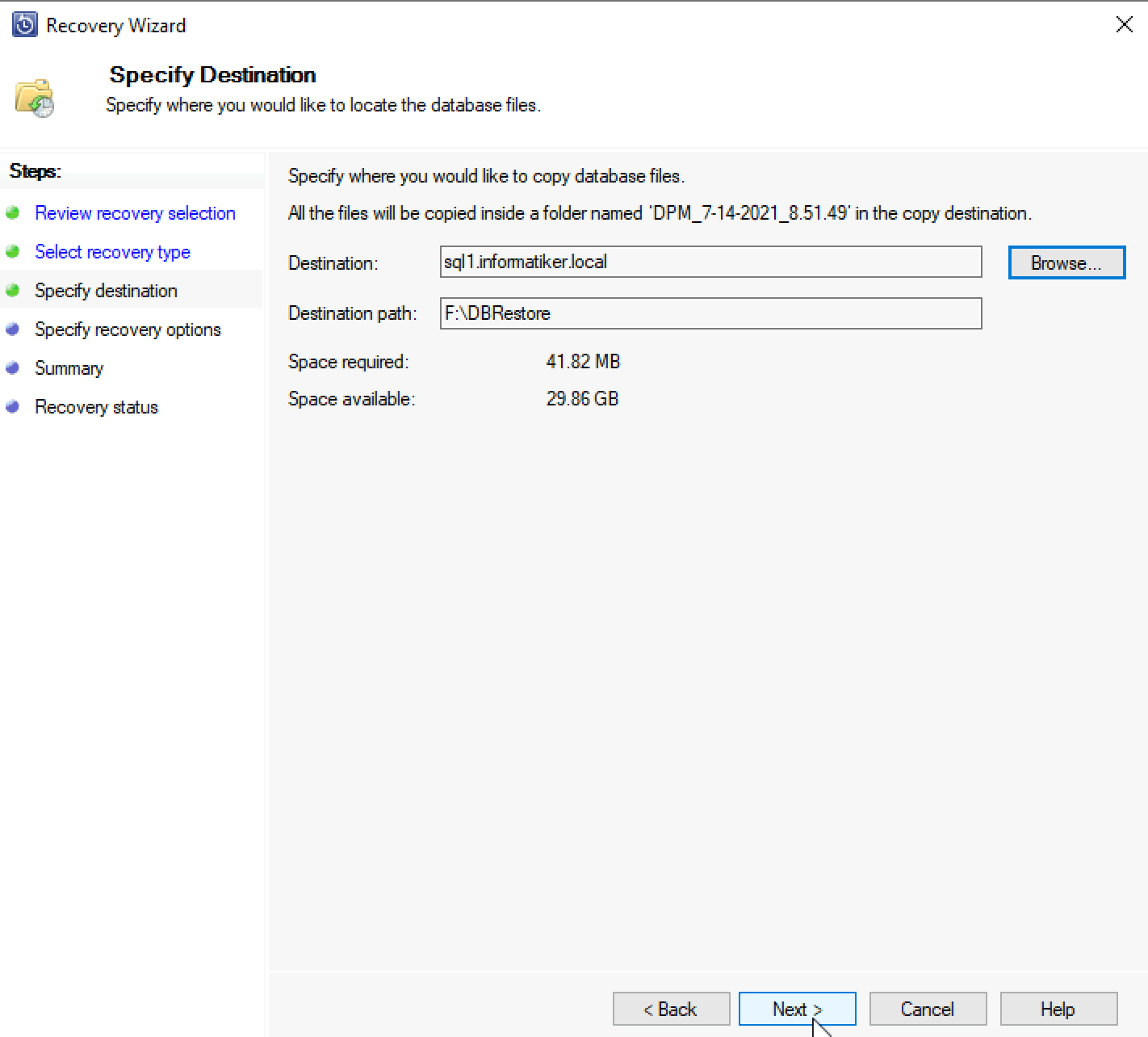Click the Steps: heading

coord(35,171)
